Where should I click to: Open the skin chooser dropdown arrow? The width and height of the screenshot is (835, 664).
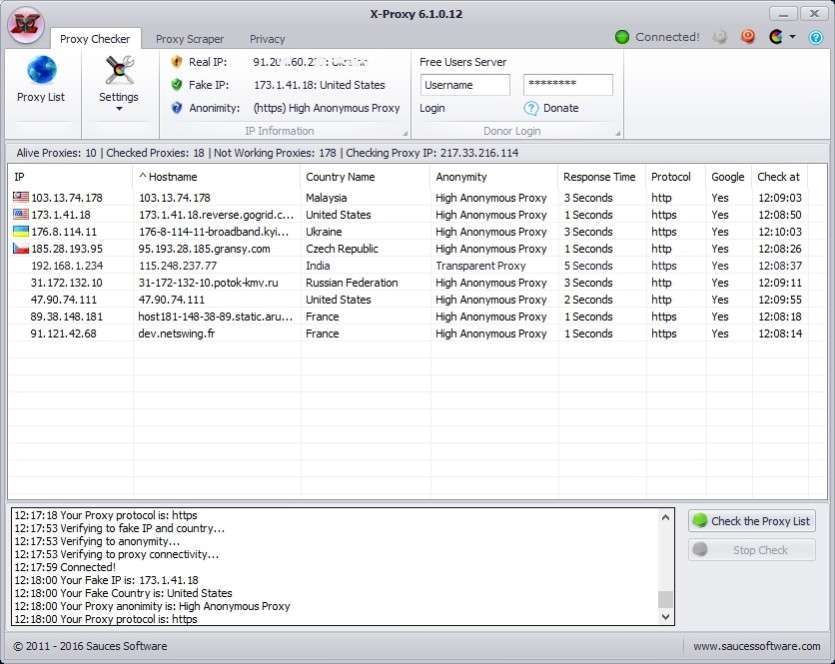(x=792, y=37)
